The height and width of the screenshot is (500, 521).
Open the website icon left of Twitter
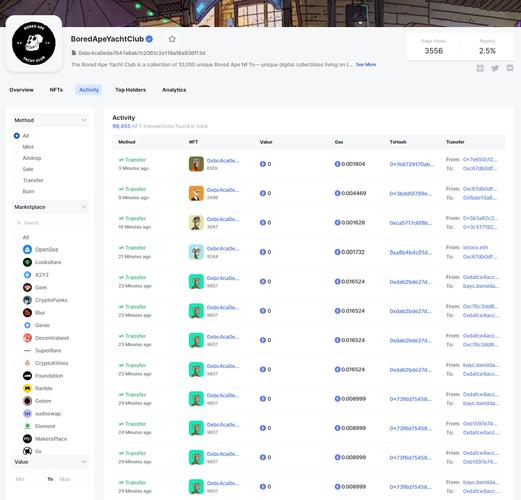click(x=480, y=68)
